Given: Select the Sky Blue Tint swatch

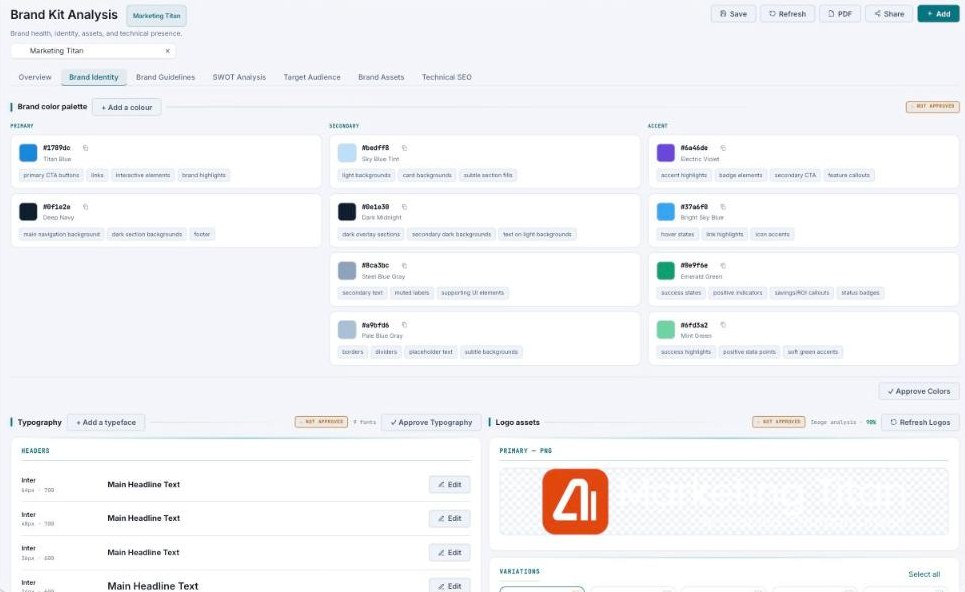Looking at the screenshot, I should click(x=347, y=153).
